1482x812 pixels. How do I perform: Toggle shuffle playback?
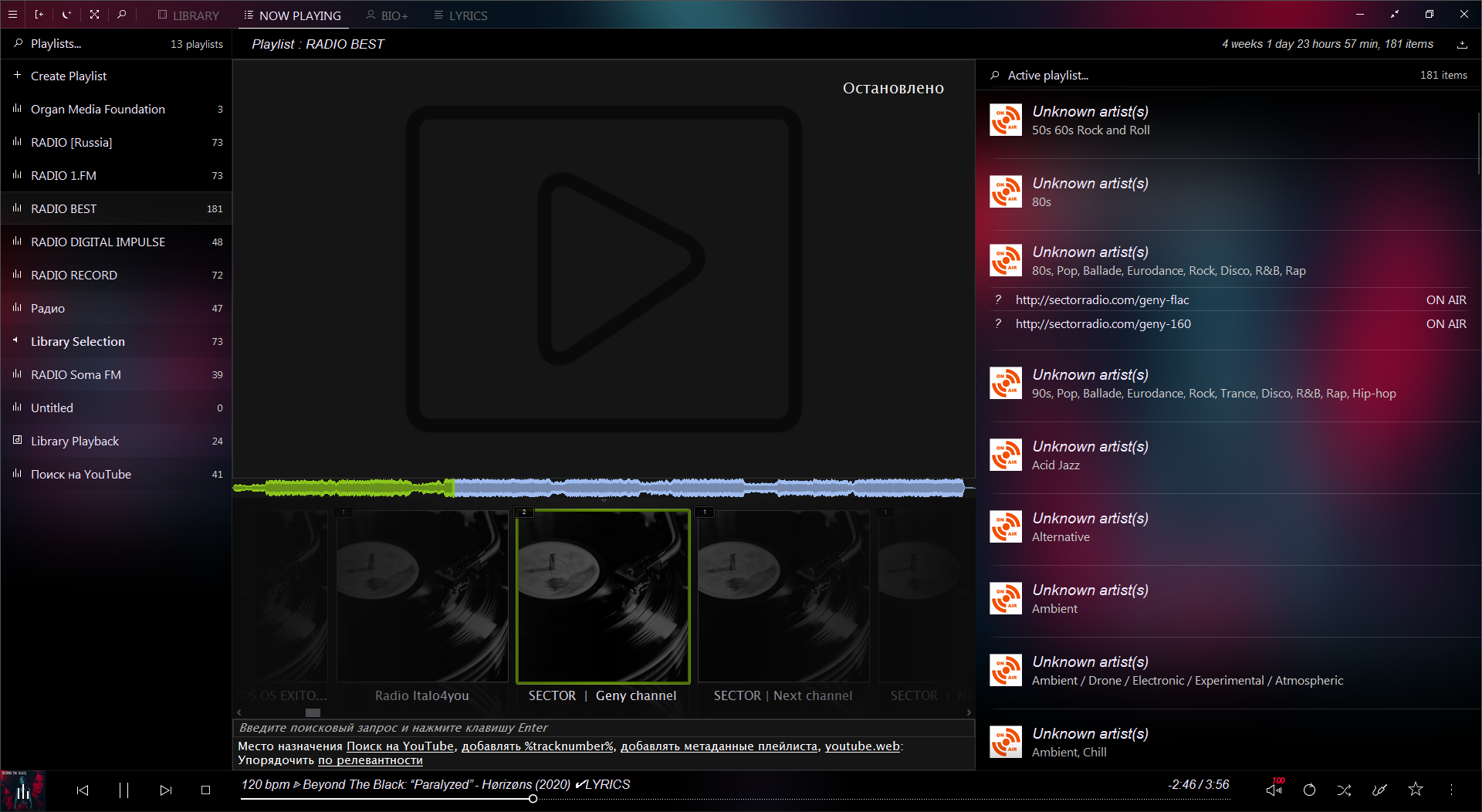click(x=1344, y=790)
